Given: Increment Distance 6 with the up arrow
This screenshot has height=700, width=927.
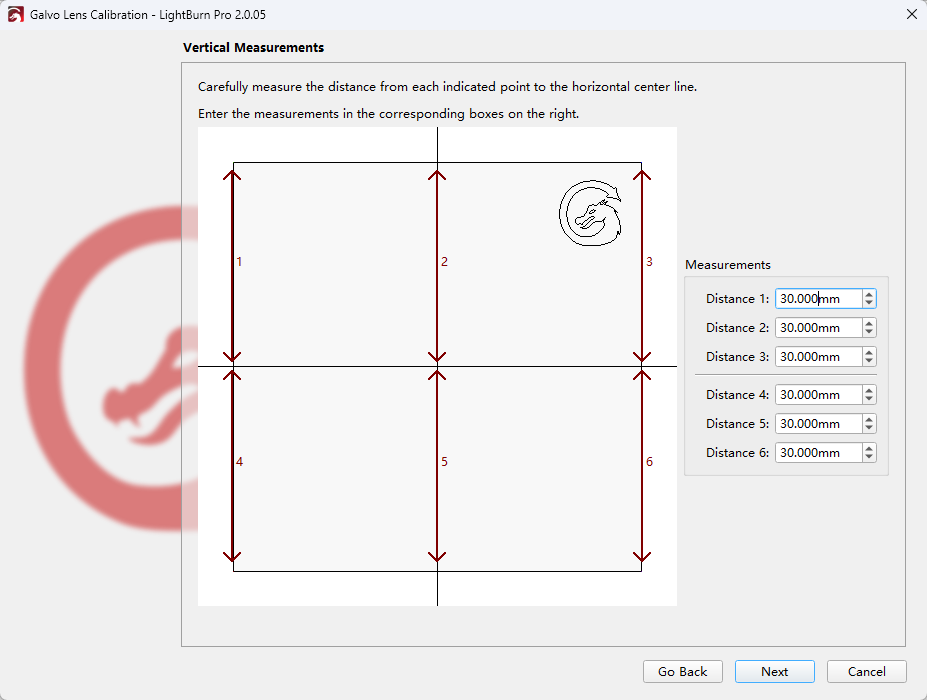Looking at the screenshot, I should click(869, 448).
